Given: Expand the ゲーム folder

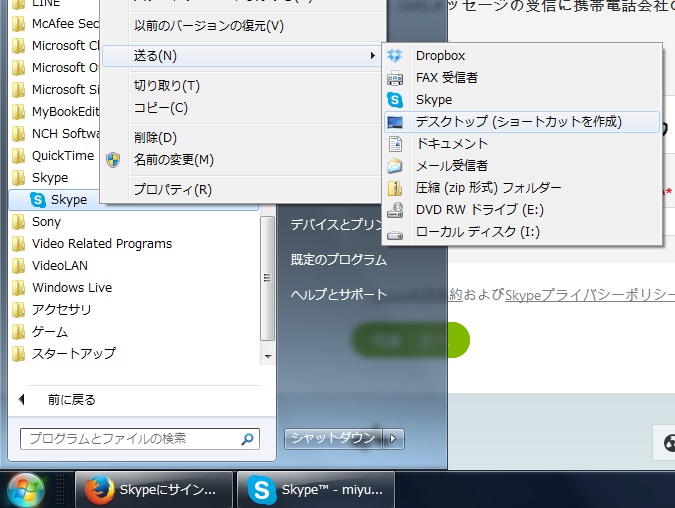Looking at the screenshot, I should click(134, 332).
